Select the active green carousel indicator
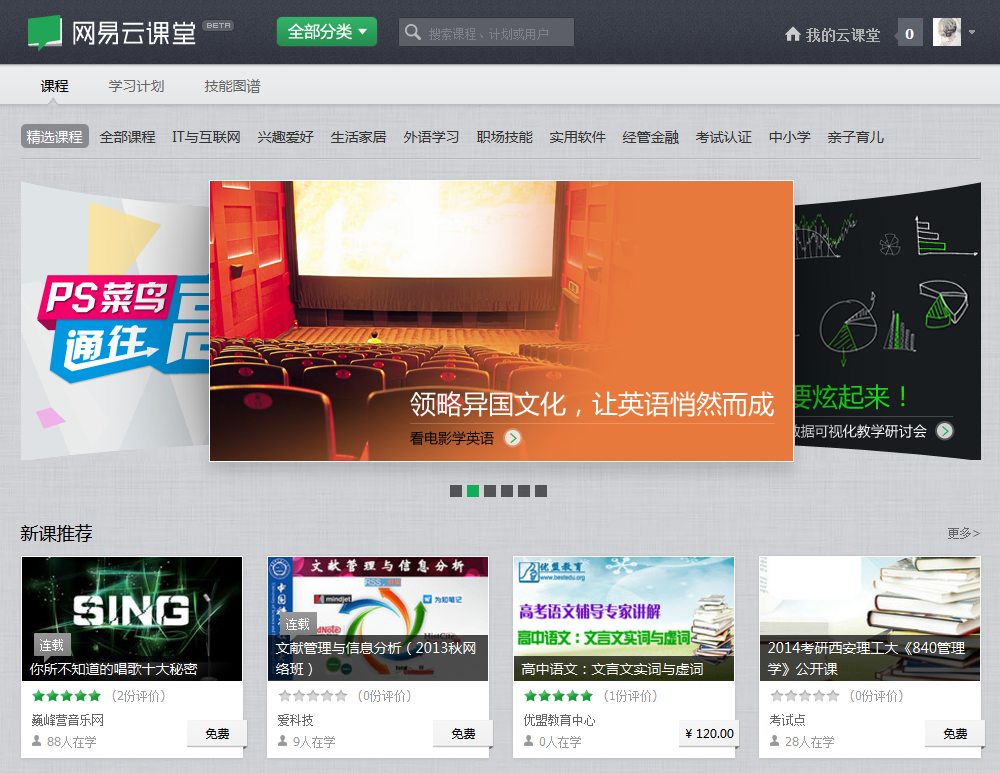The width and height of the screenshot is (1000, 773). [473, 490]
